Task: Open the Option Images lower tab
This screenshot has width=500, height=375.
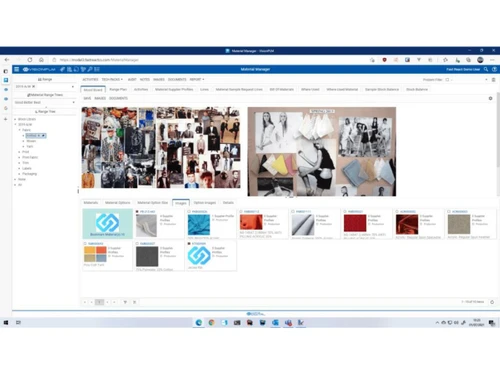Action: pos(205,203)
